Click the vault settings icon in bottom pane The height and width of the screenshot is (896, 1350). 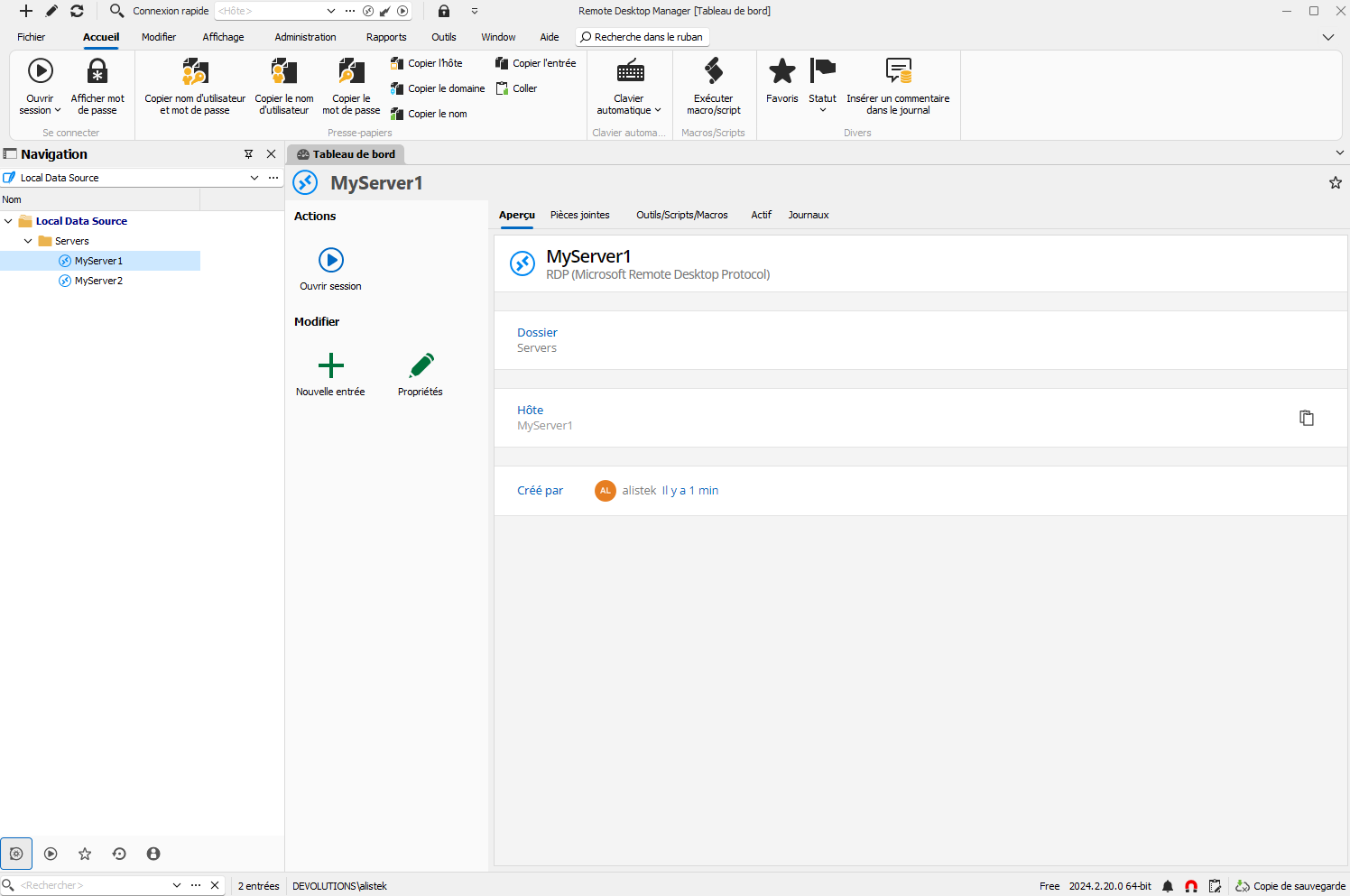click(x=16, y=854)
